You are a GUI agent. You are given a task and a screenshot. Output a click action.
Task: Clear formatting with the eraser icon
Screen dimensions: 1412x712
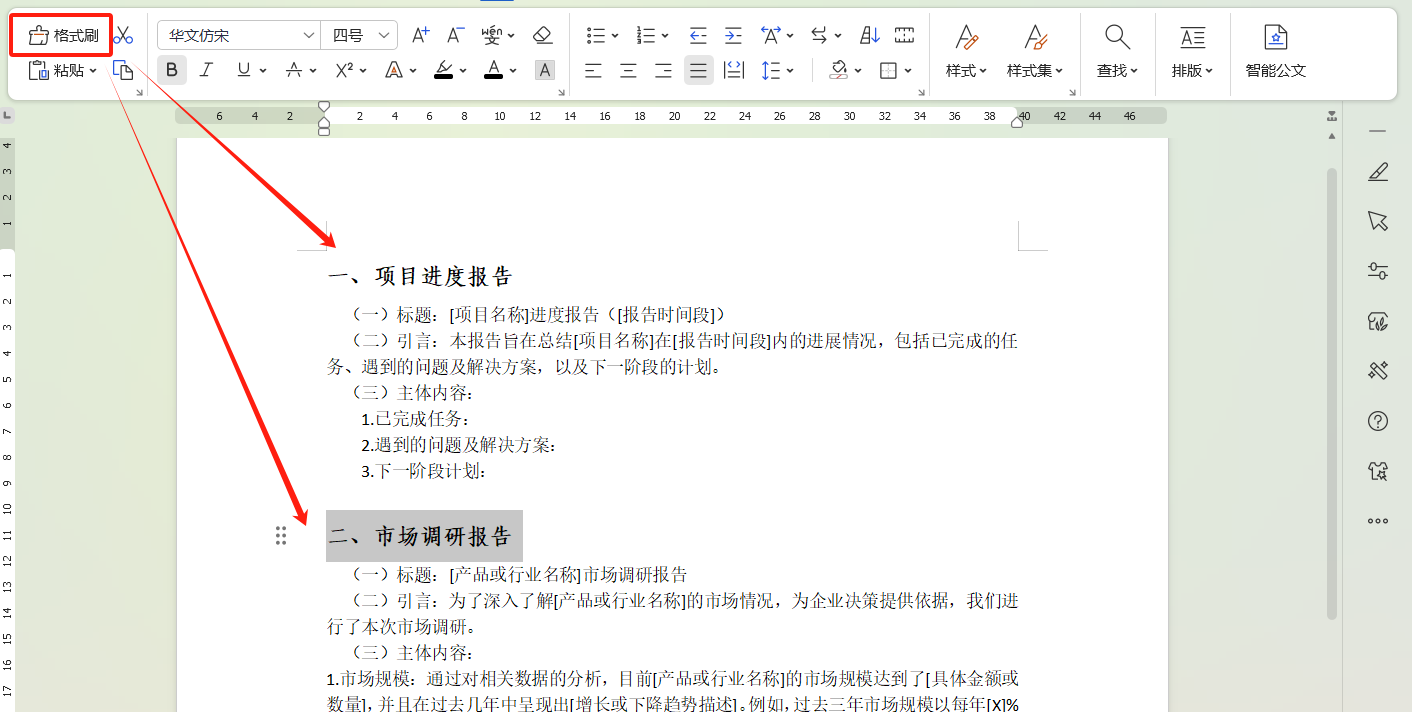543,34
